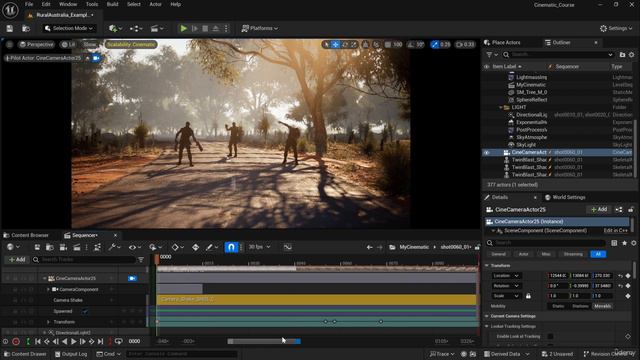Toggle visibility eye of CineCameraActor row in Outliner
640x360 pixels.
pos(487,152)
